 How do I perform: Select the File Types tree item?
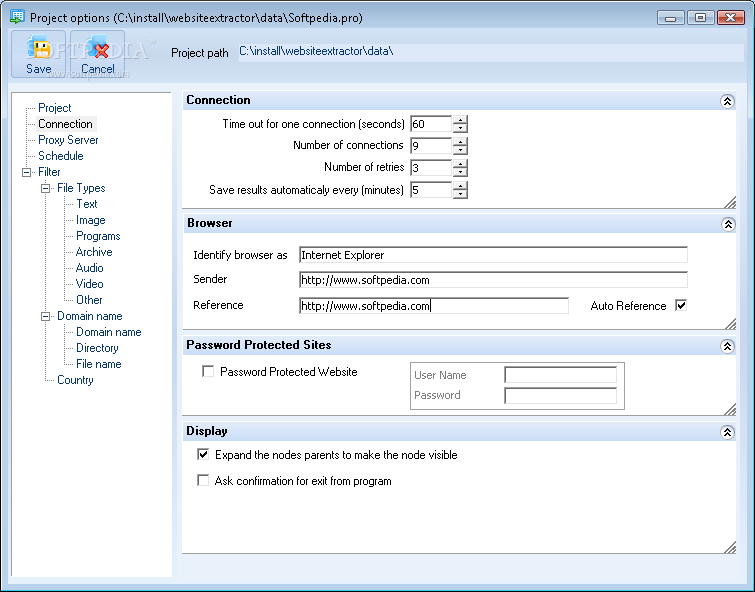pos(81,188)
